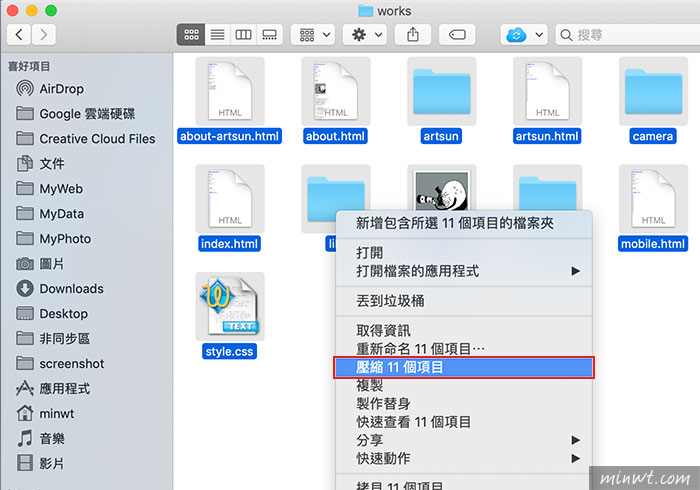Choose 新增包含所選 11 個項目的檔案夾
Viewport: 700px width, 490px height.
pyautogui.click(x=463, y=223)
